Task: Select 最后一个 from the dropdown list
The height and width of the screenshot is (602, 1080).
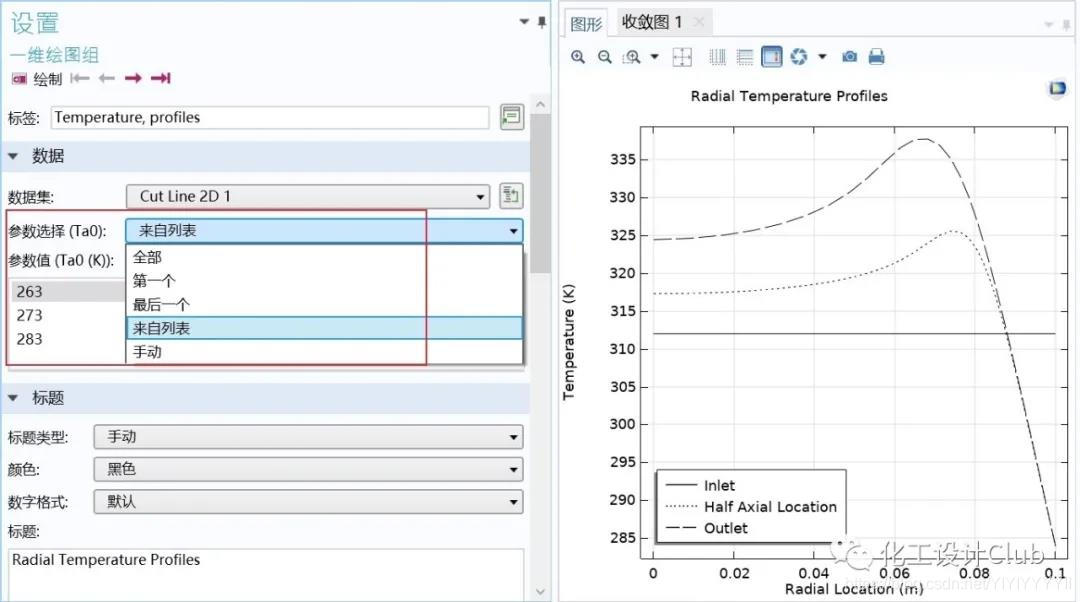Action: pyautogui.click(x=324, y=304)
